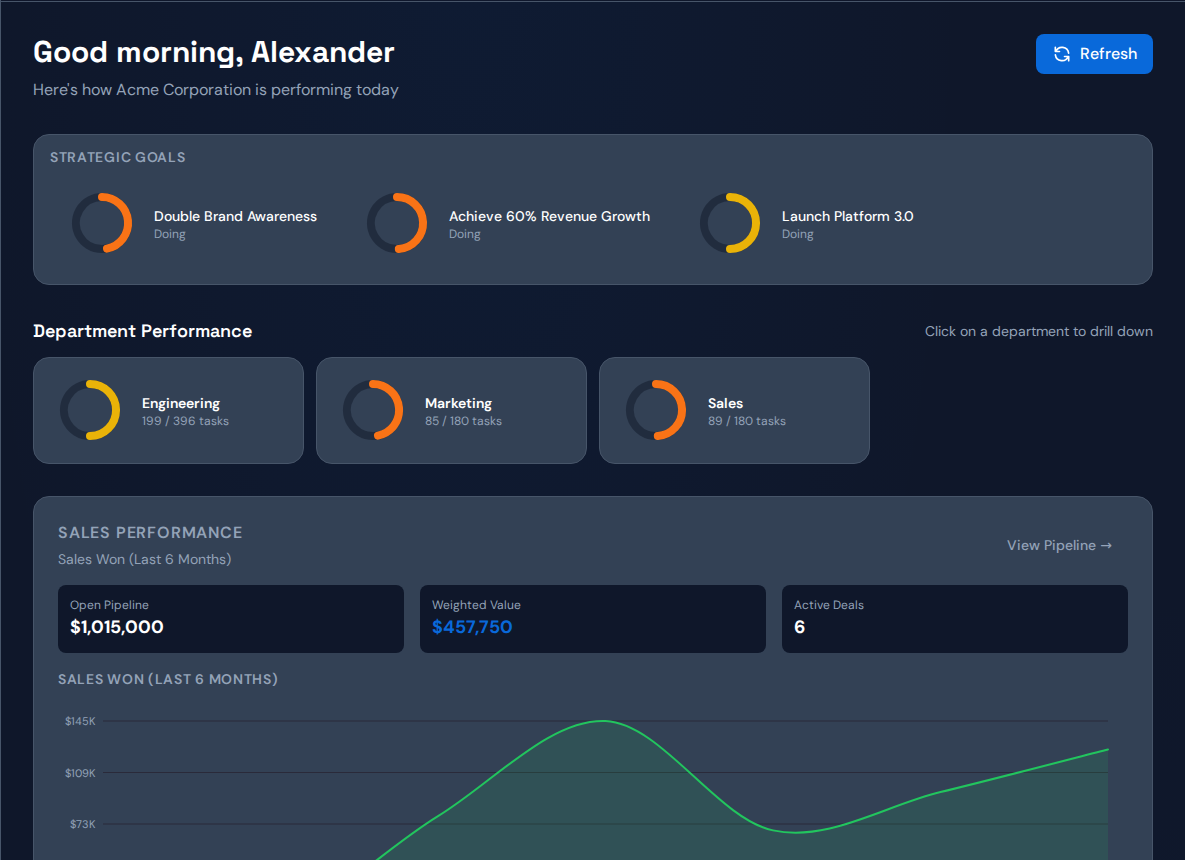Image resolution: width=1185 pixels, height=860 pixels.
Task: Open the View Pipeline link
Action: [1059, 545]
